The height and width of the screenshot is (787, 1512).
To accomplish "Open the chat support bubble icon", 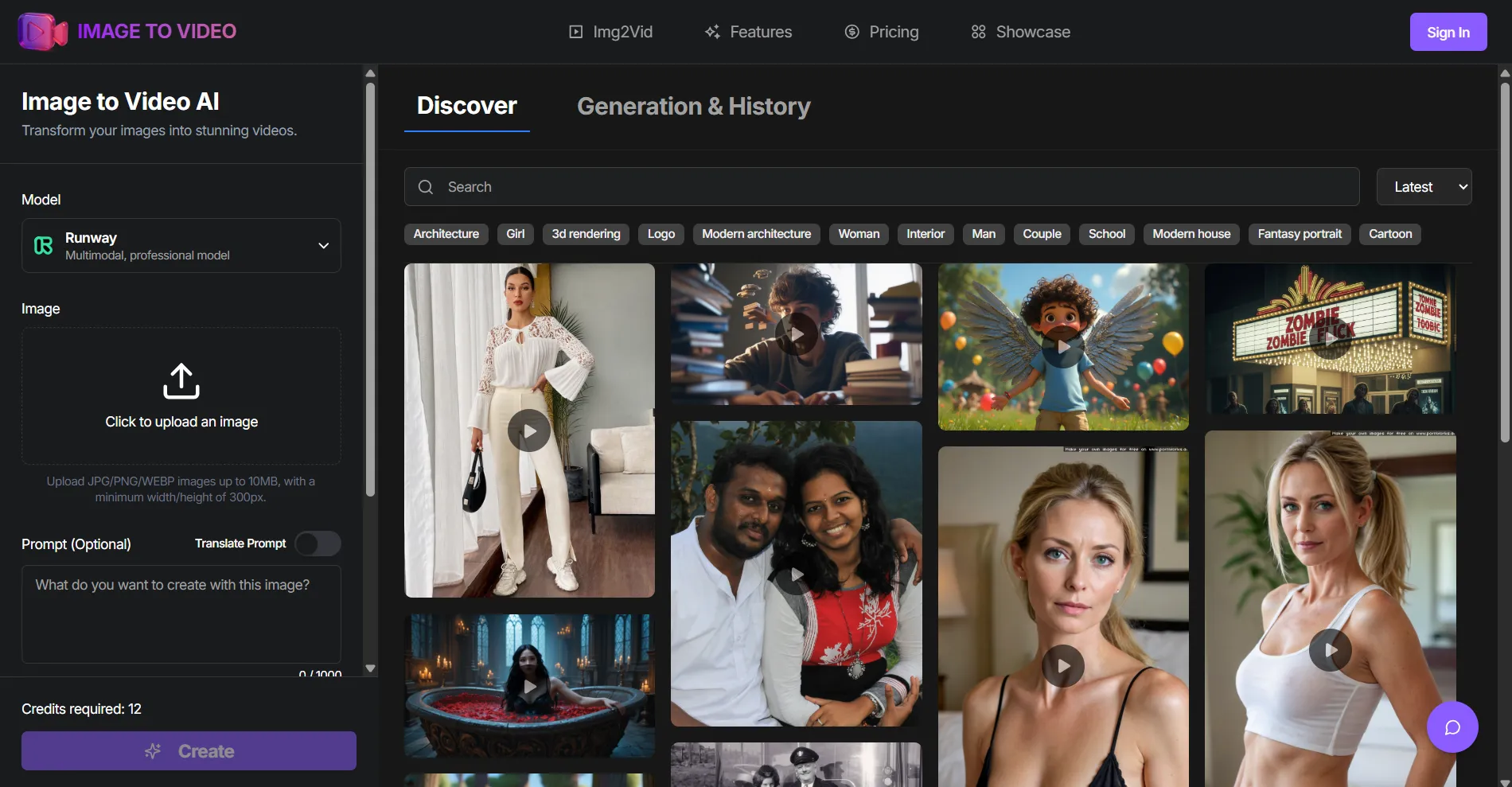I will pyautogui.click(x=1452, y=727).
